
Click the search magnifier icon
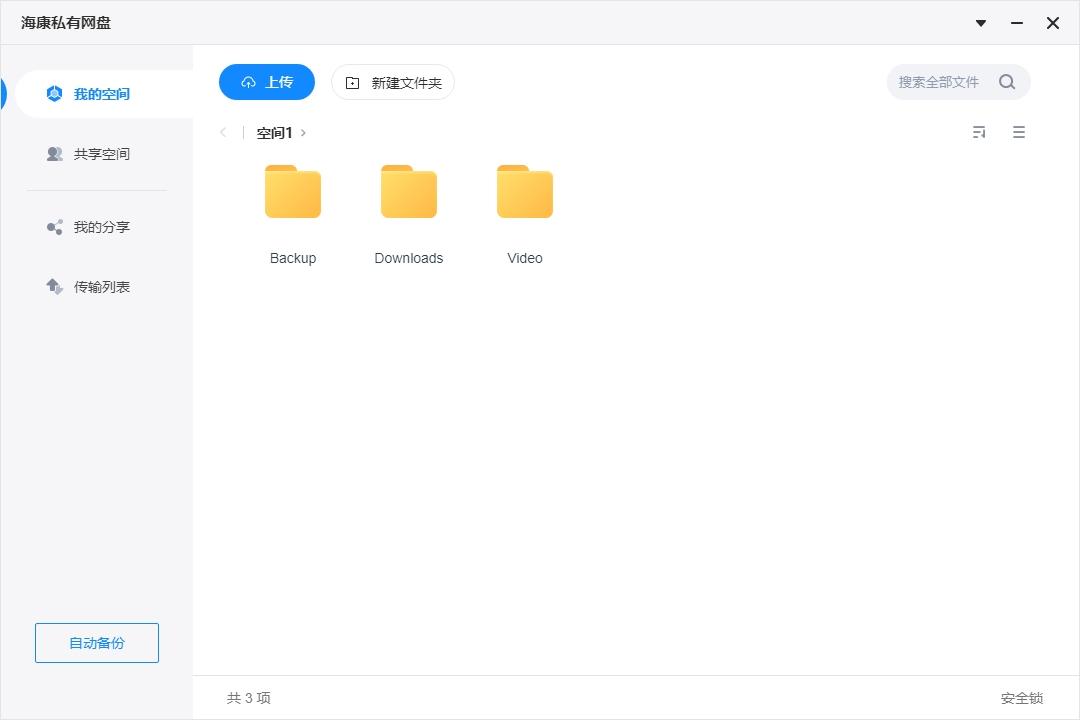[x=1007, y=82]
